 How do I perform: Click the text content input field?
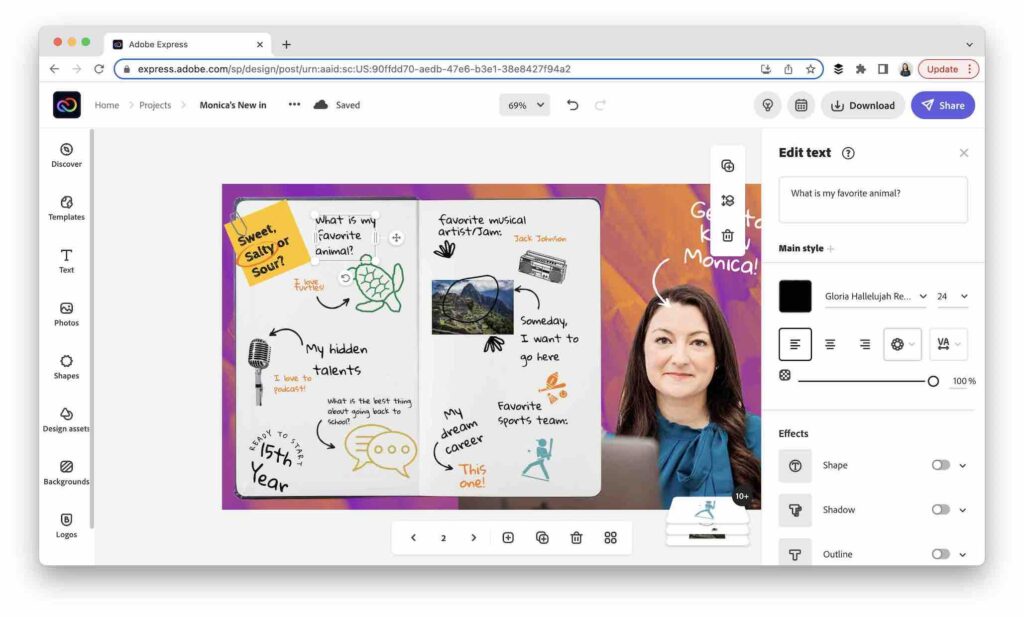coord(872,200)
